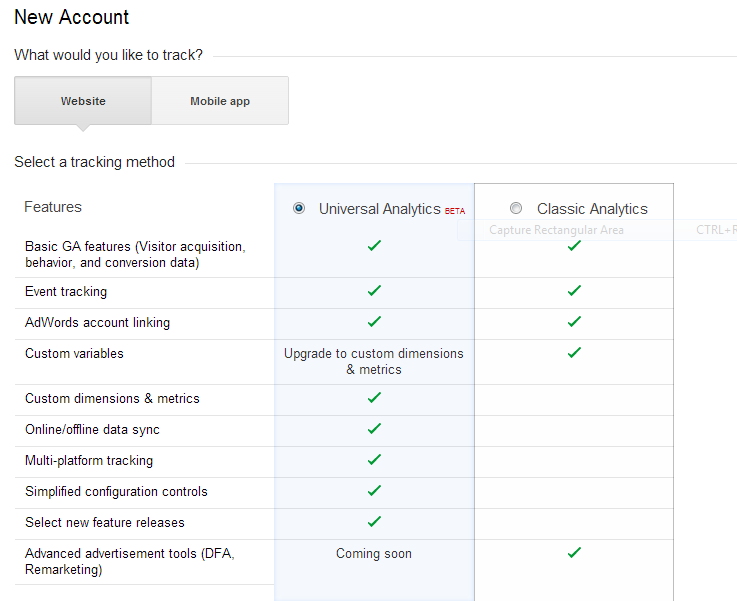Image resolution: width=737 pixels, height=601 pixels.
Task: Click the 'Upgrade to custom dimensions & metrics' text
Action: point(374,361)
